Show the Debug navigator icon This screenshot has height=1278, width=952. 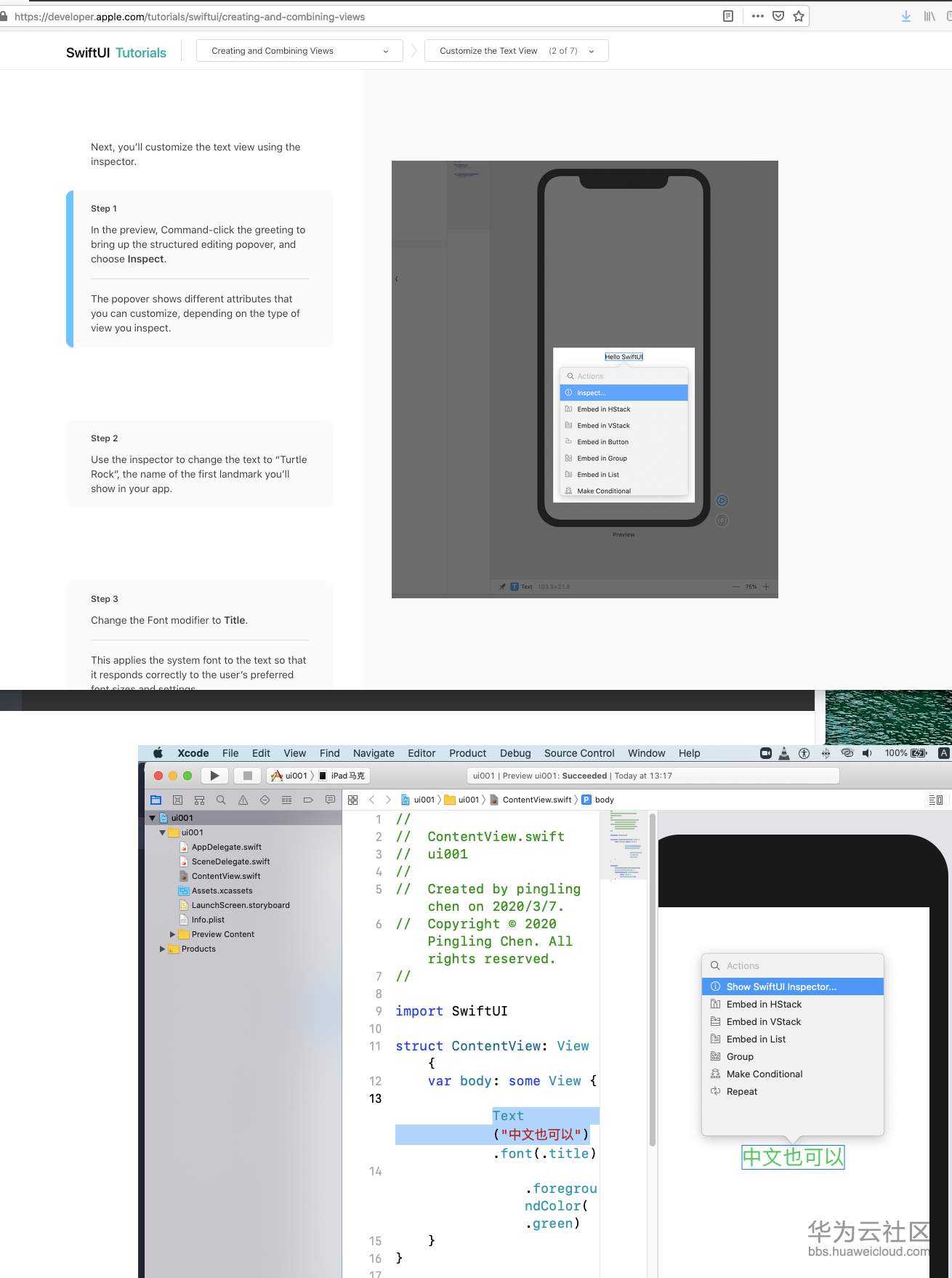coord(286,800)
